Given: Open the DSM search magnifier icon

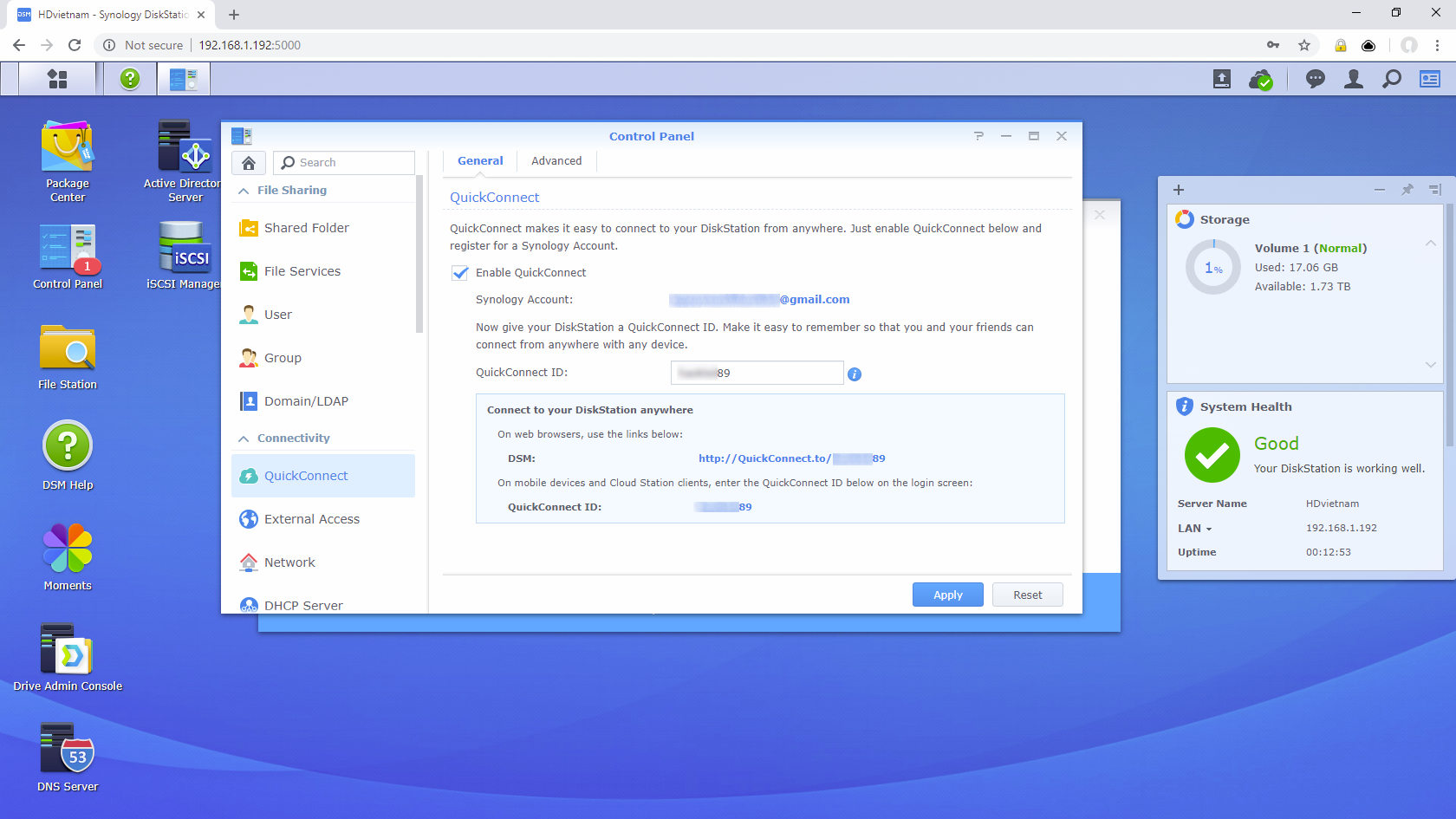Looking at the screenshot, I should click(x=1392, y=79).
